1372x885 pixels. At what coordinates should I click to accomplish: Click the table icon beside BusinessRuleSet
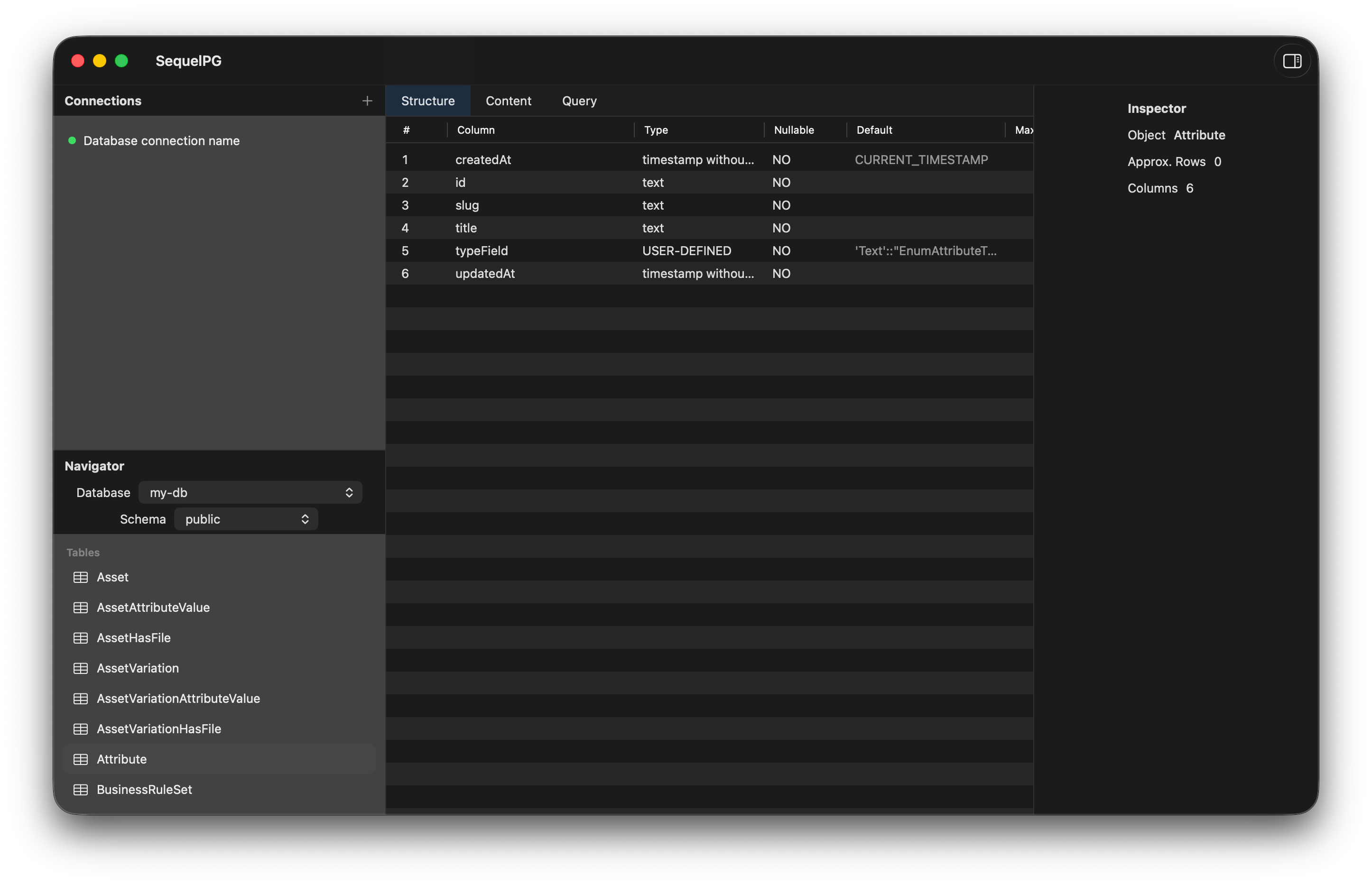[x=81, y=790]
